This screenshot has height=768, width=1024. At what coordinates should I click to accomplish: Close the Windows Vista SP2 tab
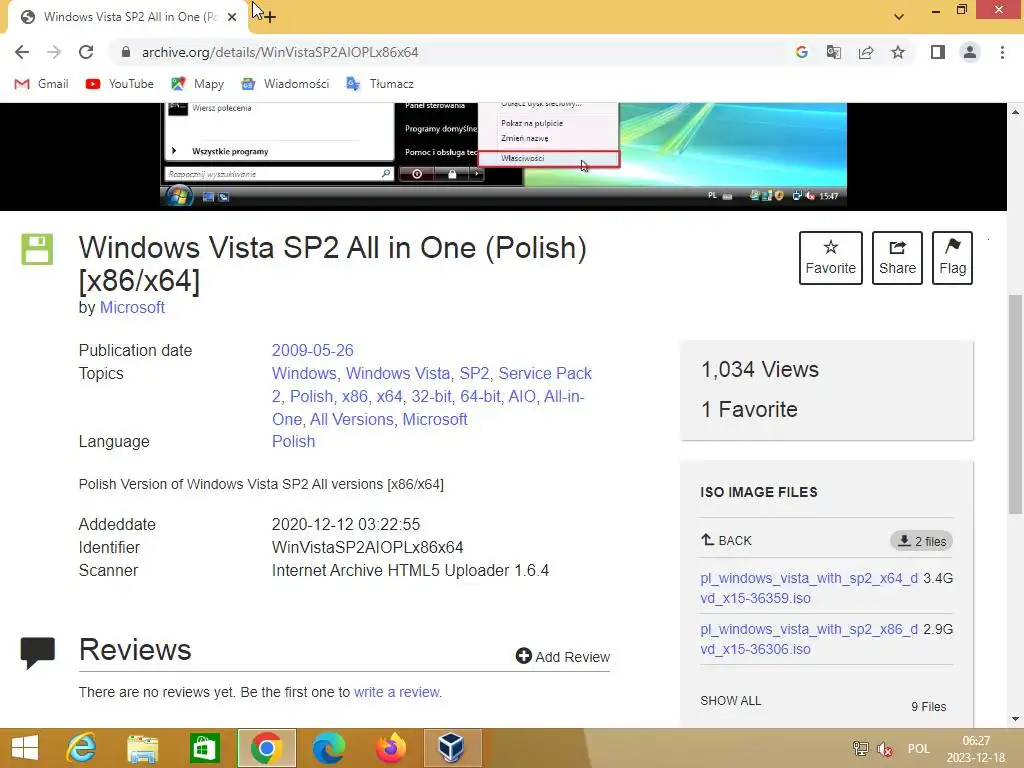pyautogui.click(x=232, y=17)
